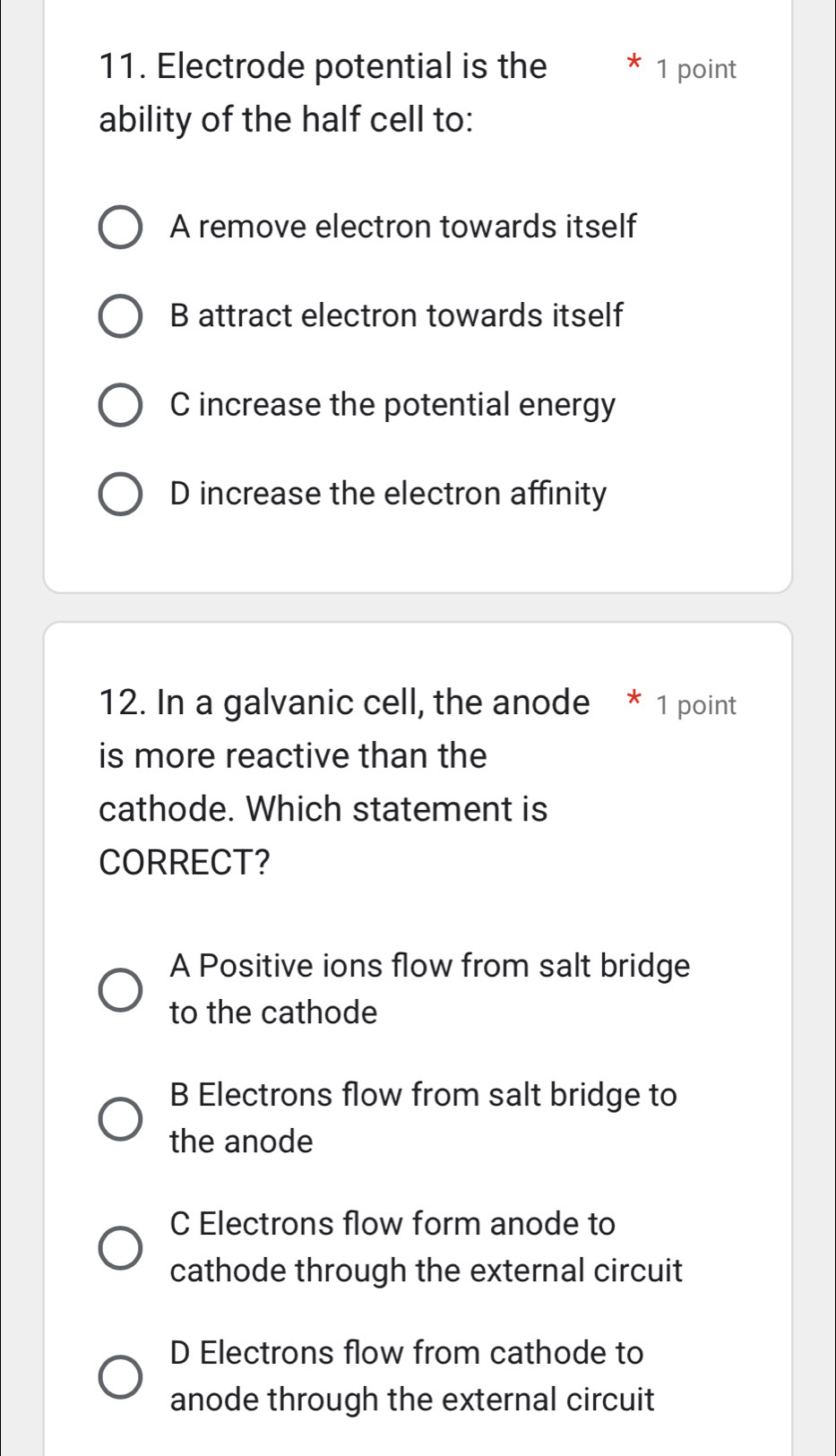Choose radio circle for 'B Electrons flow from salt bridge'
The width and height of the screenshot is (836, 1456).
click(119, 1118)
